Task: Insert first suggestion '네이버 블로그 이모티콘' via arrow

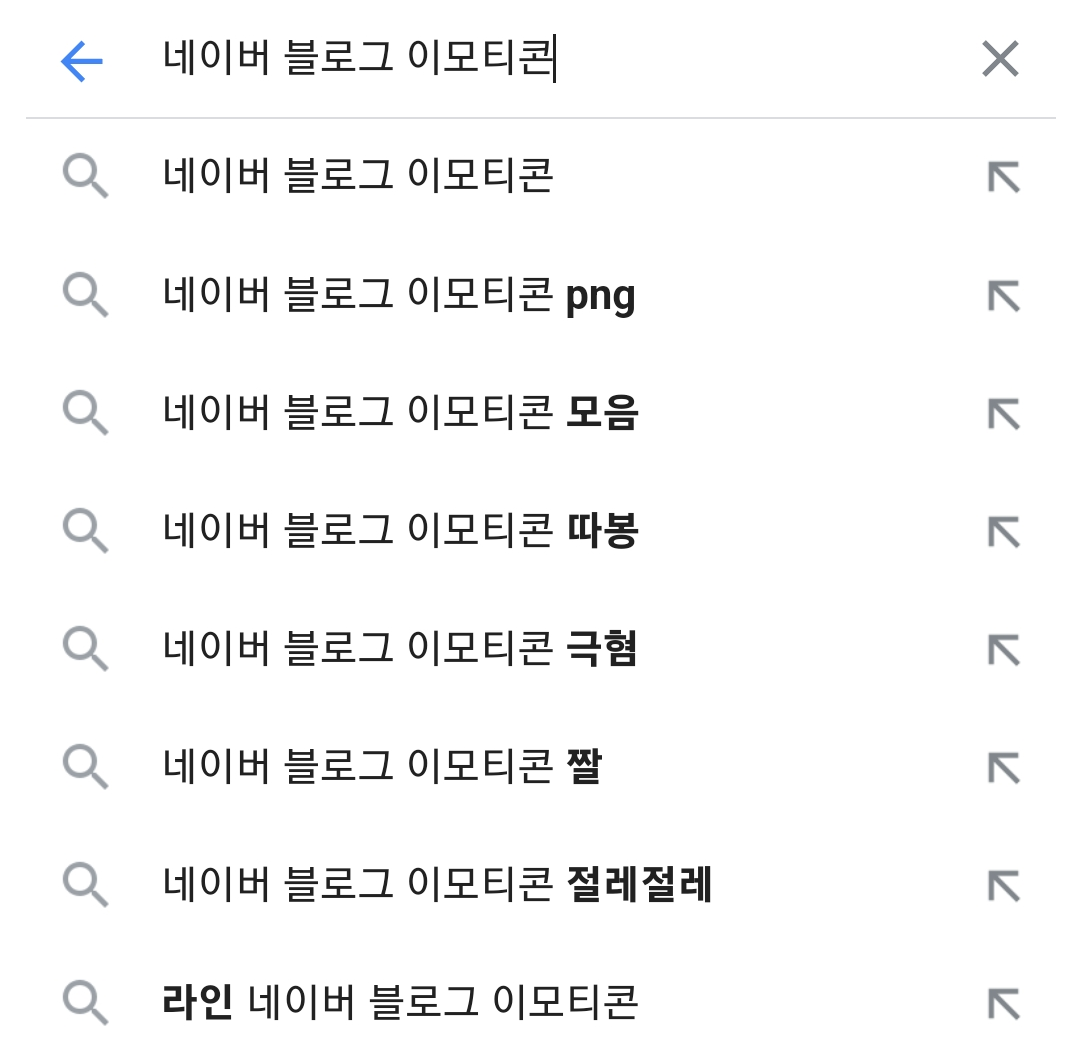Action: (1002, 178)
